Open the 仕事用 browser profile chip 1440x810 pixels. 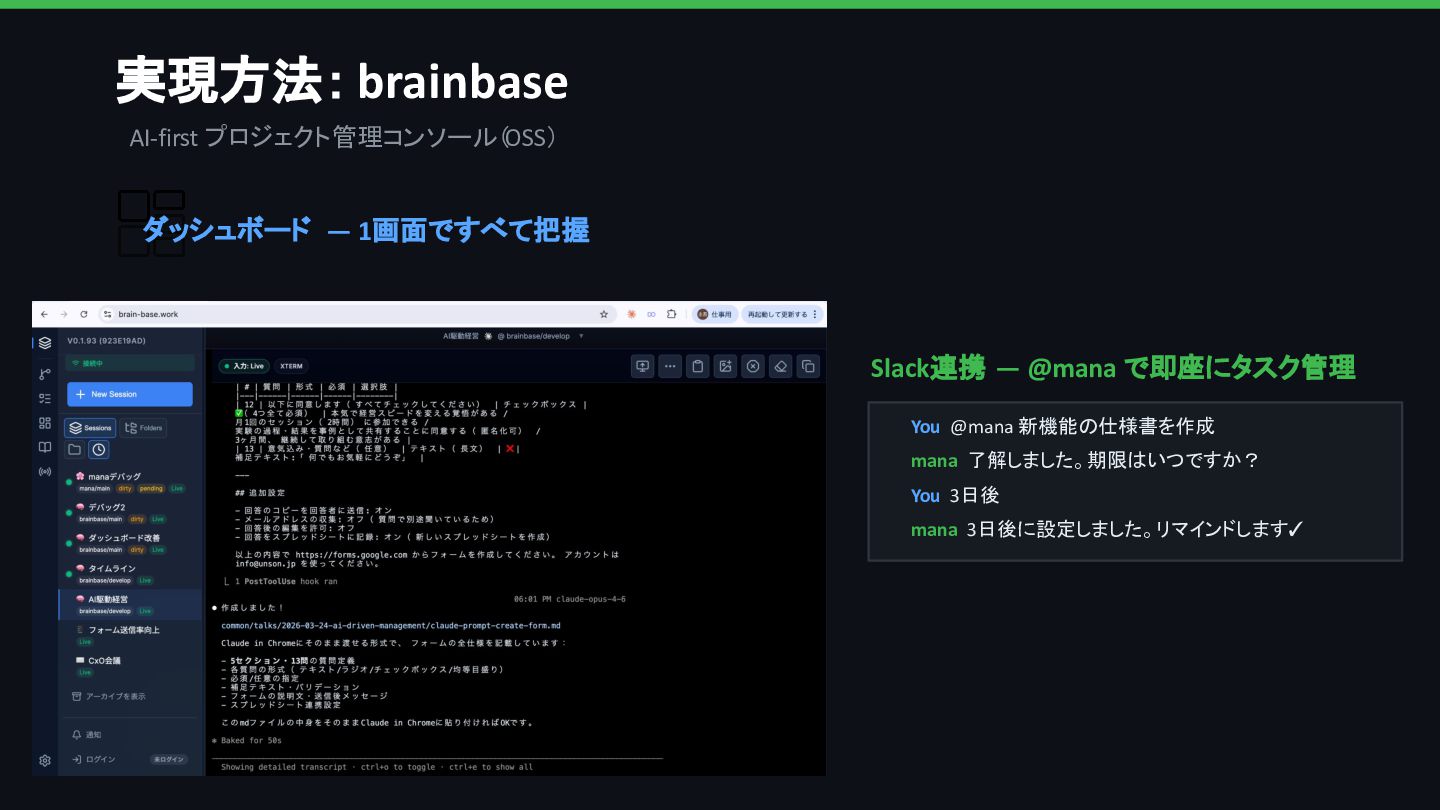pyautogui.click(x=715, y=314)
